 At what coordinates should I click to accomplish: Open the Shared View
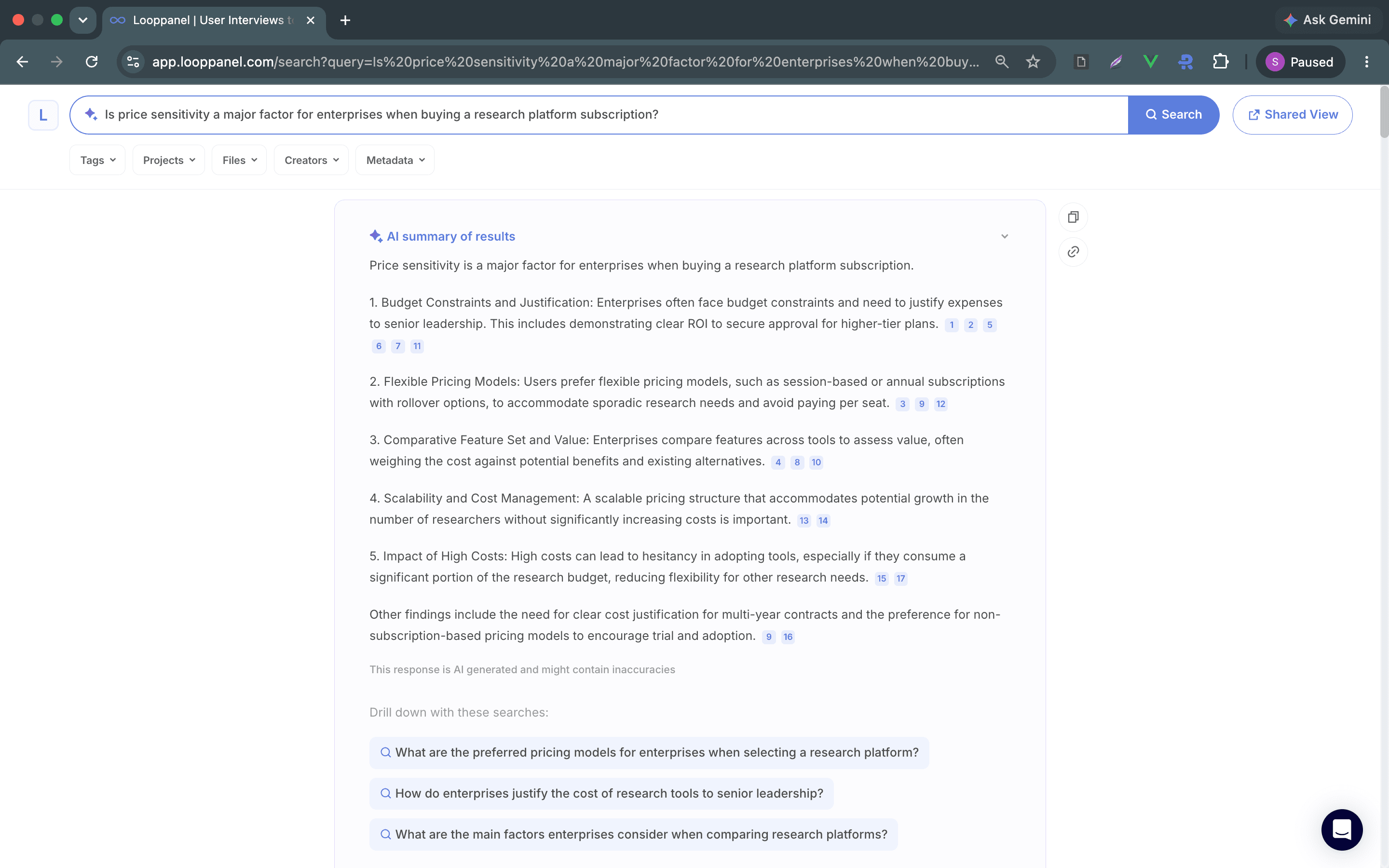(x=1292, y=115)
